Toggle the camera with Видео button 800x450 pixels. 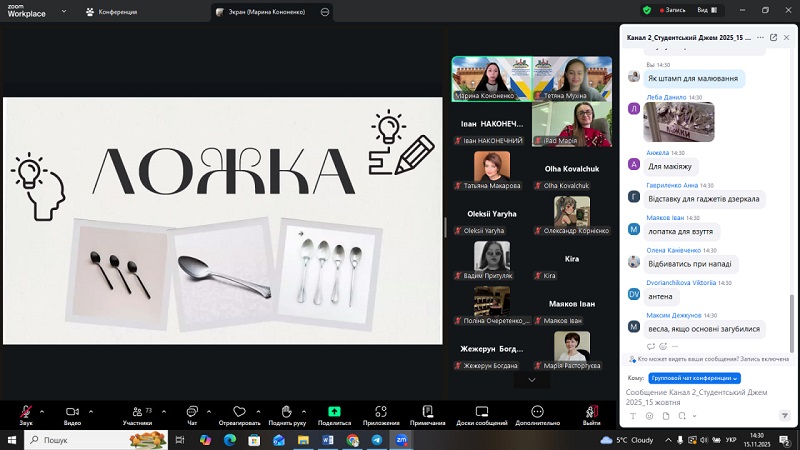72,411
